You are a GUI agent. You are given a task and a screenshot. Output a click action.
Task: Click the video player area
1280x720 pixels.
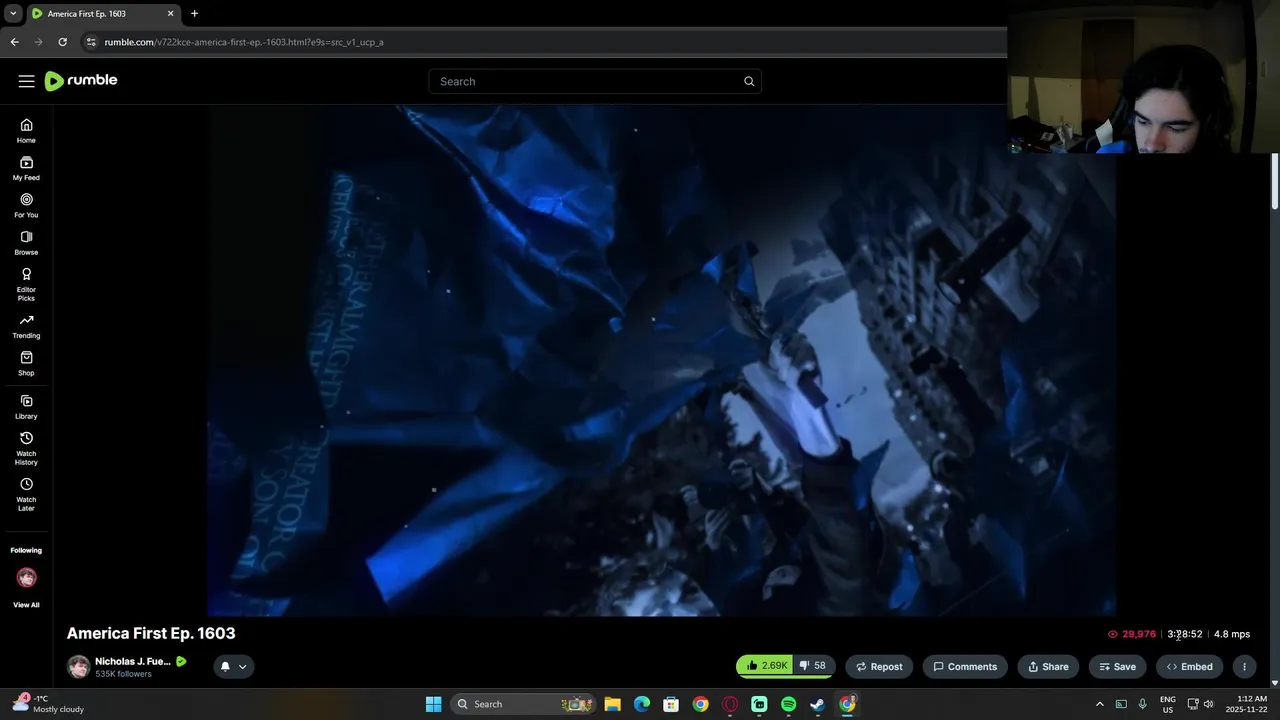click(661, 361)
